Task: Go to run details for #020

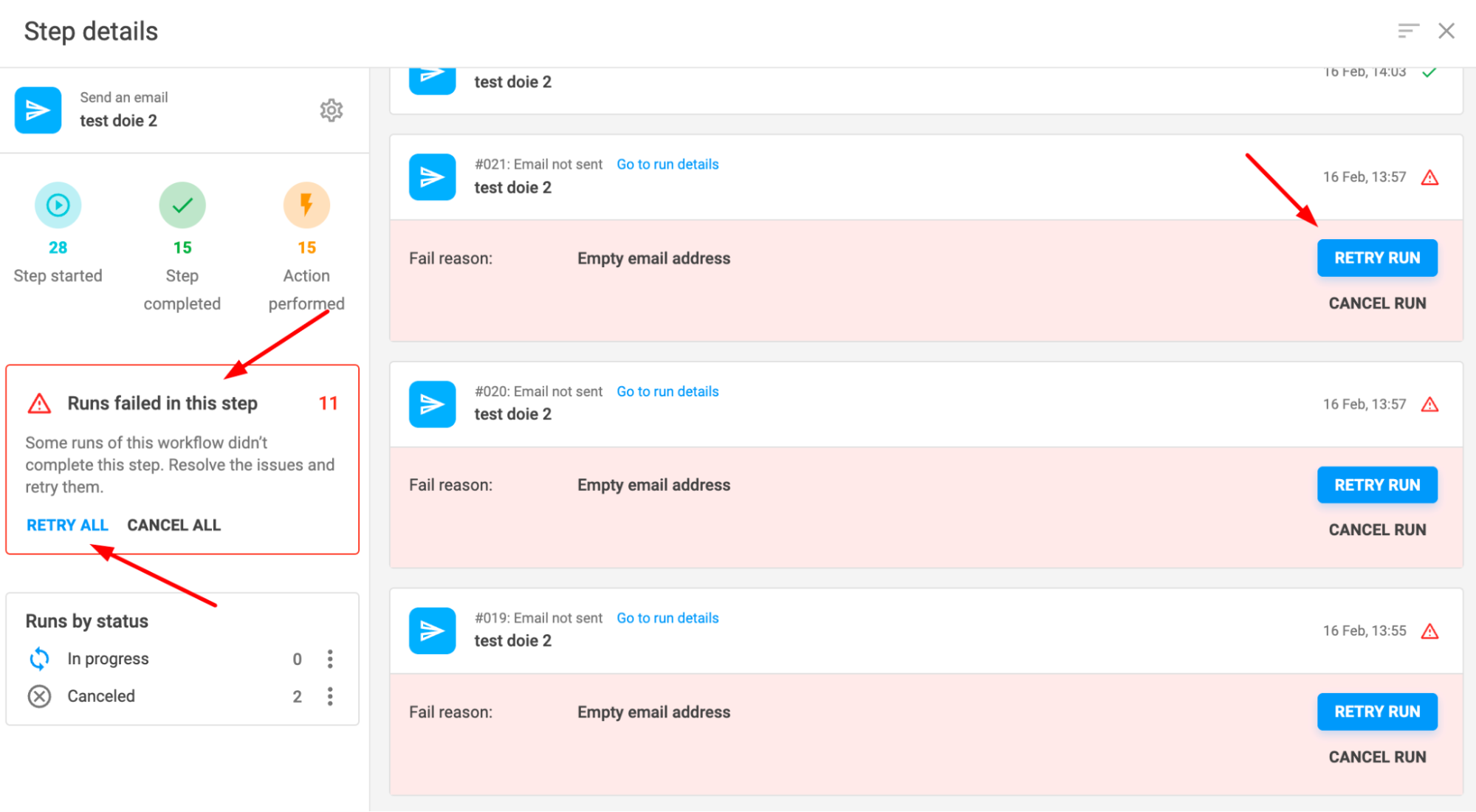Action: (x=667, y=391)
